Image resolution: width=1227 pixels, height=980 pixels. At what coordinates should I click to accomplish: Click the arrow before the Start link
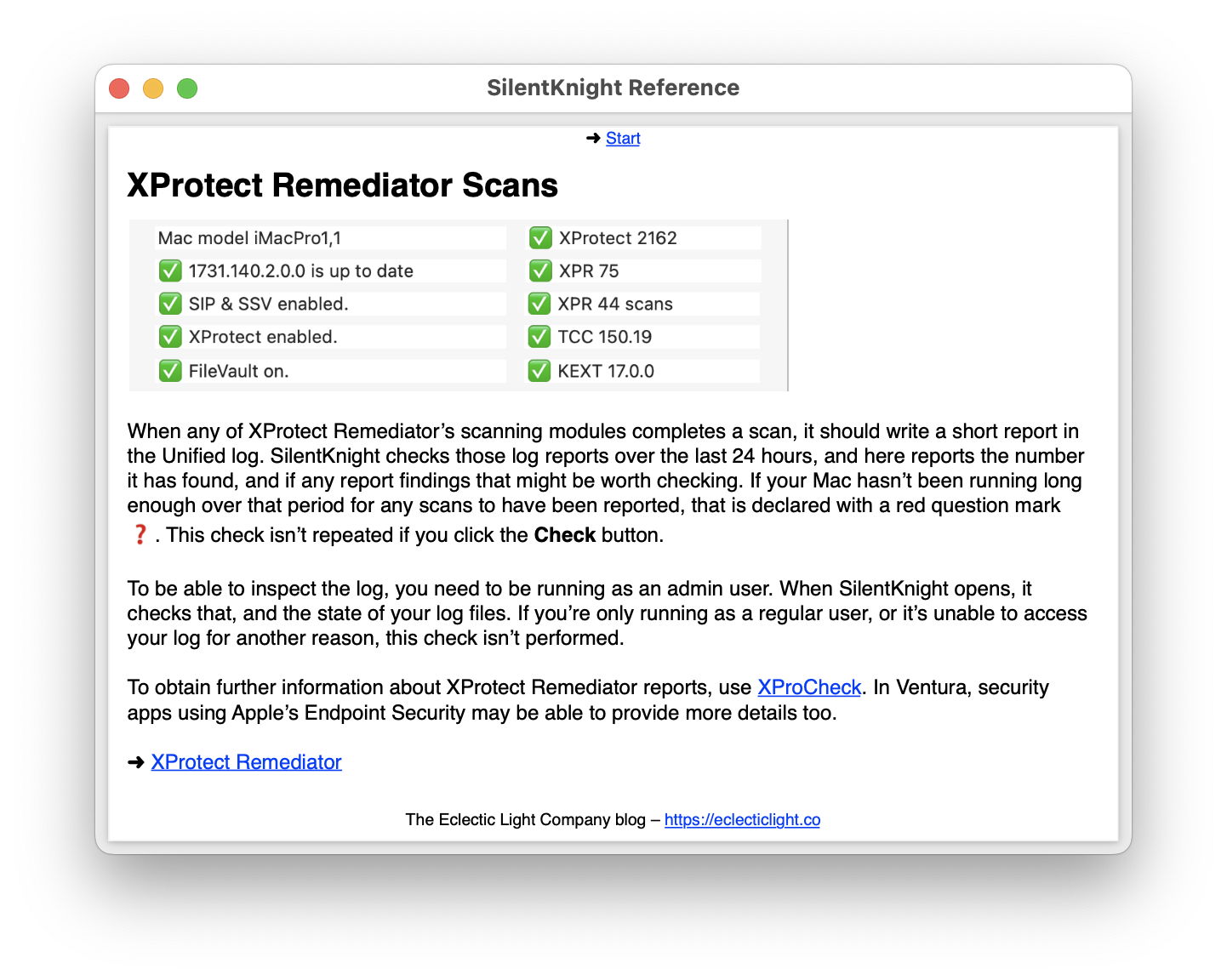[594, 139]
